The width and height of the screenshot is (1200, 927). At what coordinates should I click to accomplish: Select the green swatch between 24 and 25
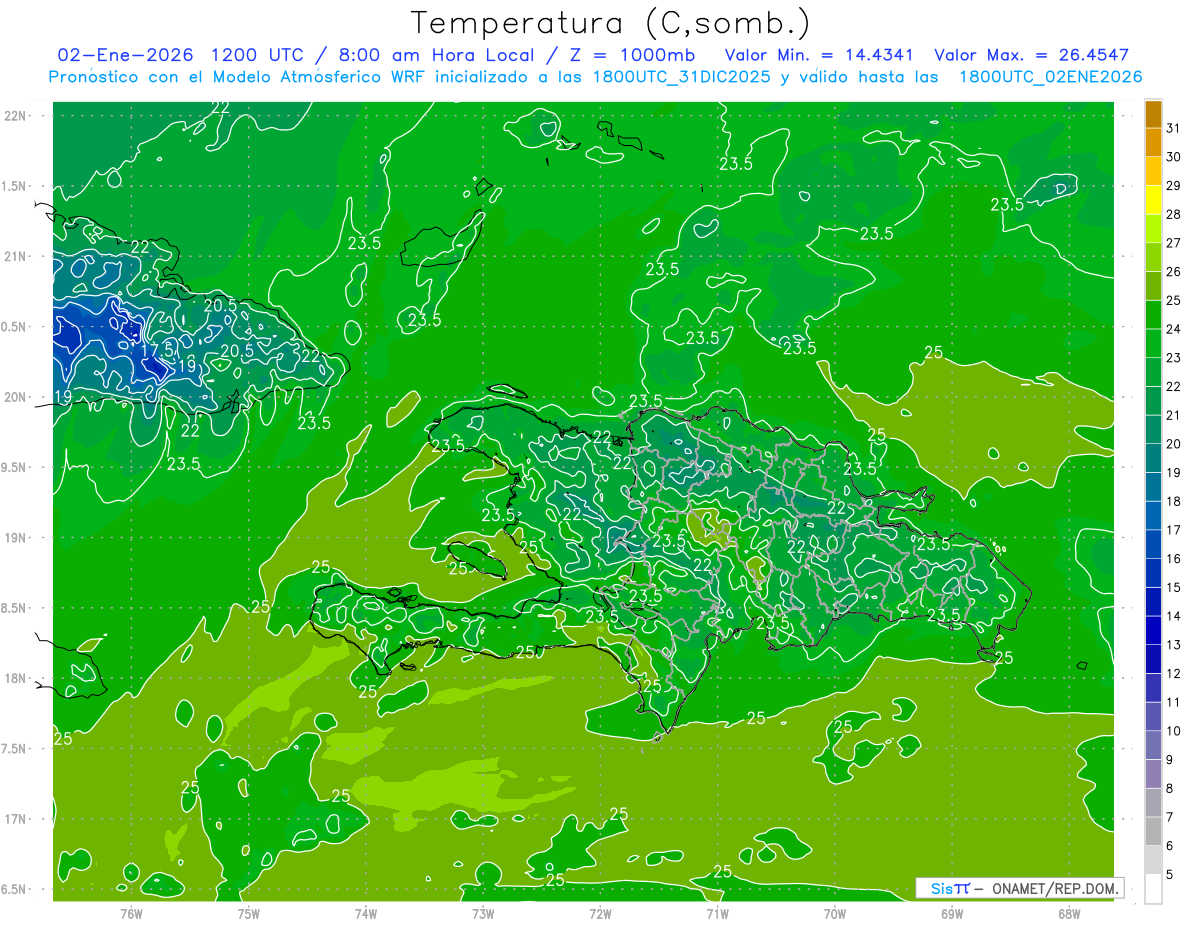[1153, 314]
